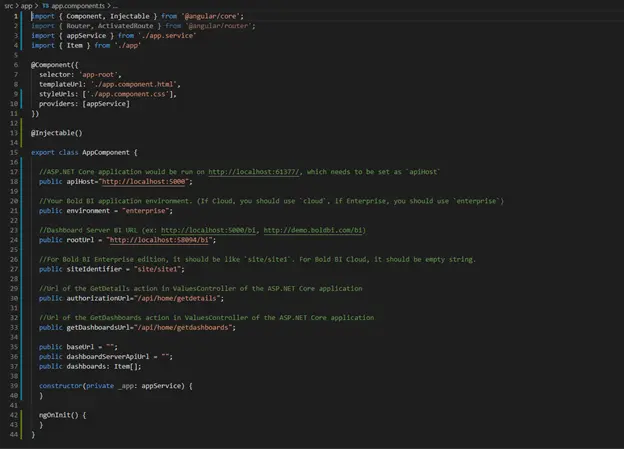The height and width of the screenshot is (449, 624).
Task: Click the 'app-root' selector value
Action: 98,74
